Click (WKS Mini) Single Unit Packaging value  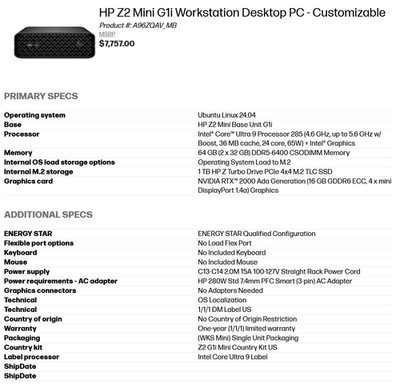248,338
